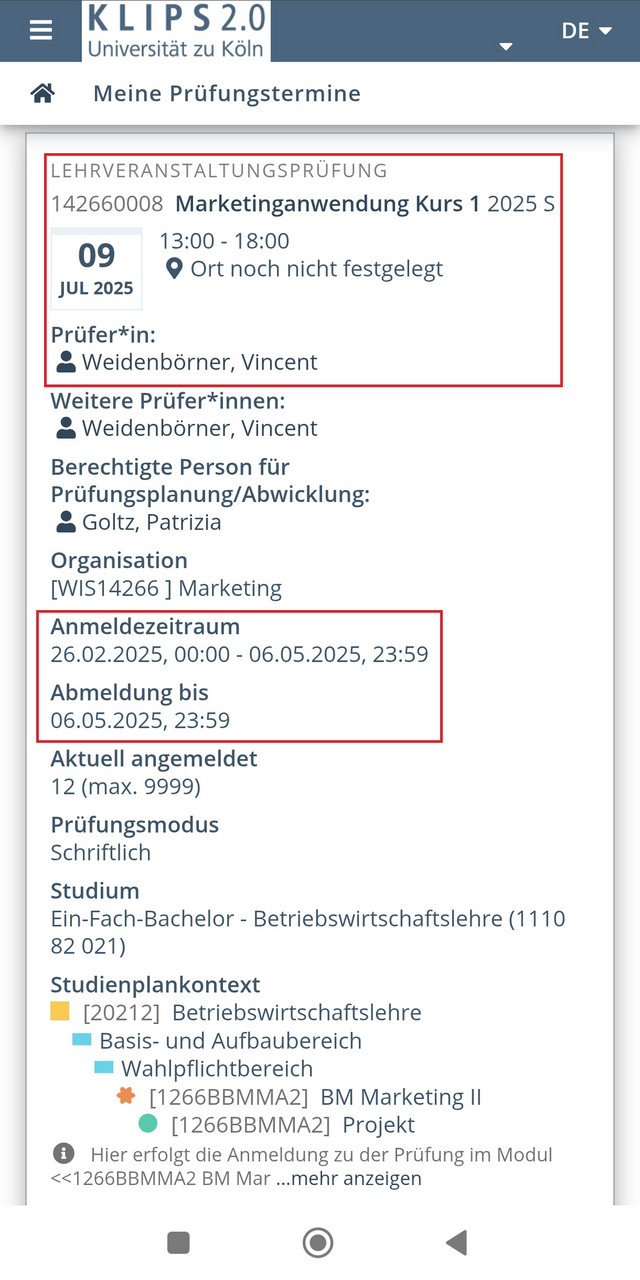This screenshot has width=640, height=1280.
Task: Open the user dropdown arrow in header
Action: pyautogui.click(x=506, y=46)
